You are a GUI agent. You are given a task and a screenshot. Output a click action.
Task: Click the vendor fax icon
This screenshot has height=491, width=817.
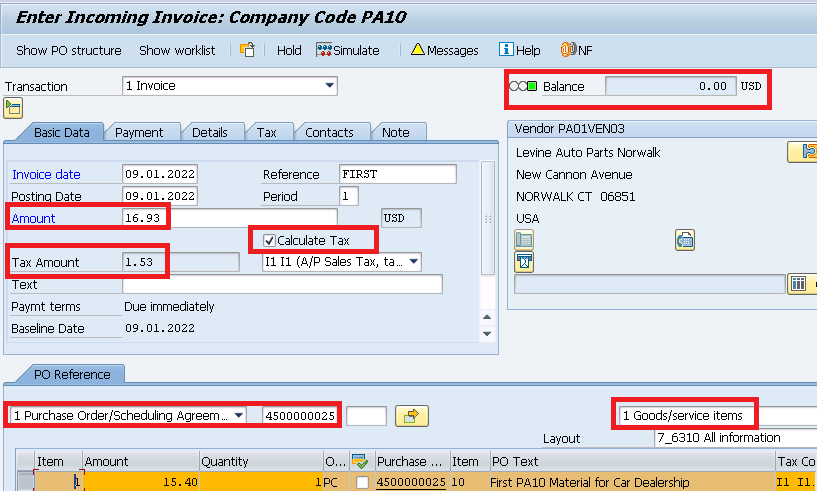(x=685, y=239)
